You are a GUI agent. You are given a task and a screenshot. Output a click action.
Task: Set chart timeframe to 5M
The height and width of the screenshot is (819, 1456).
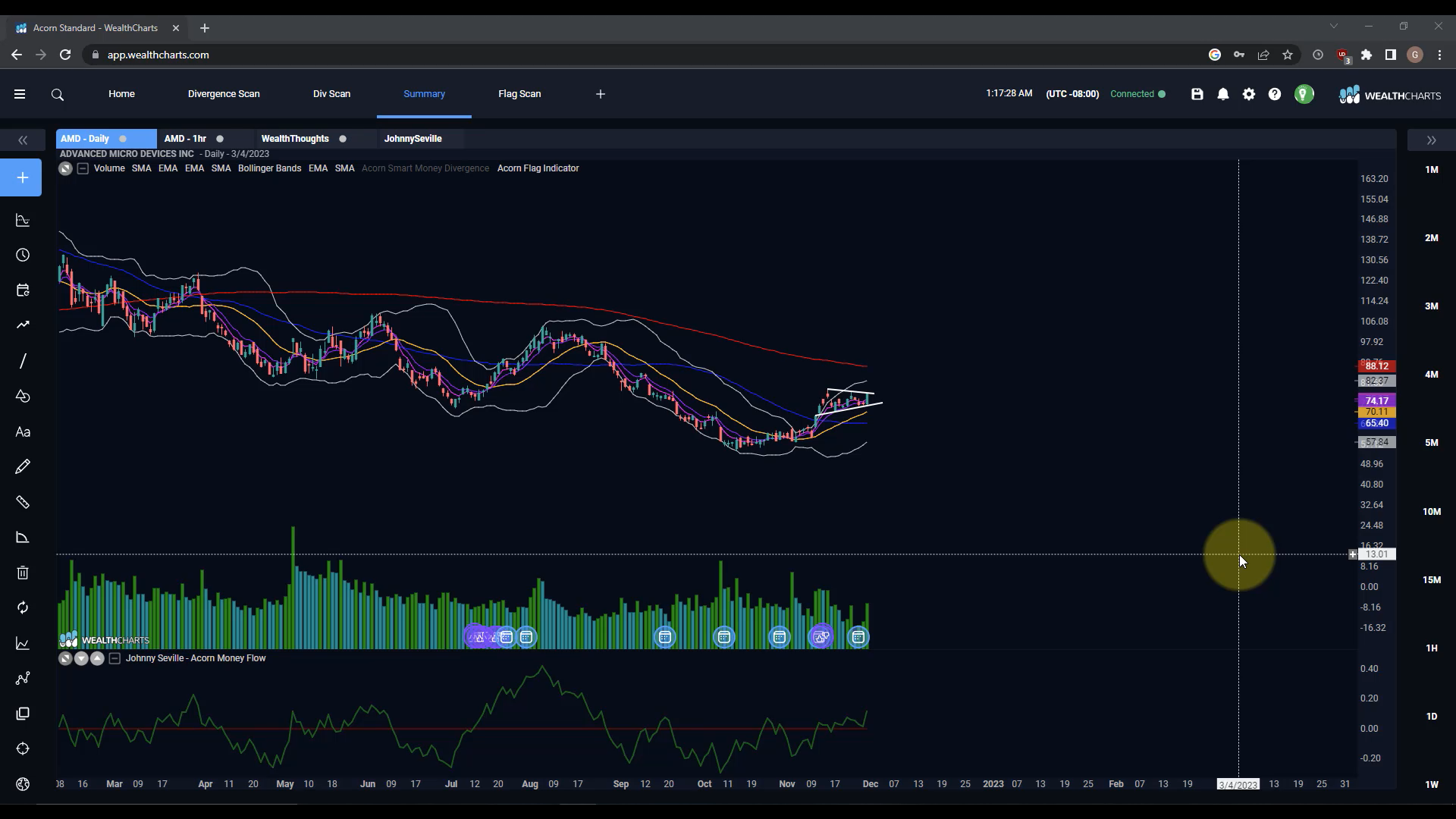click(x=1431, y=443)
